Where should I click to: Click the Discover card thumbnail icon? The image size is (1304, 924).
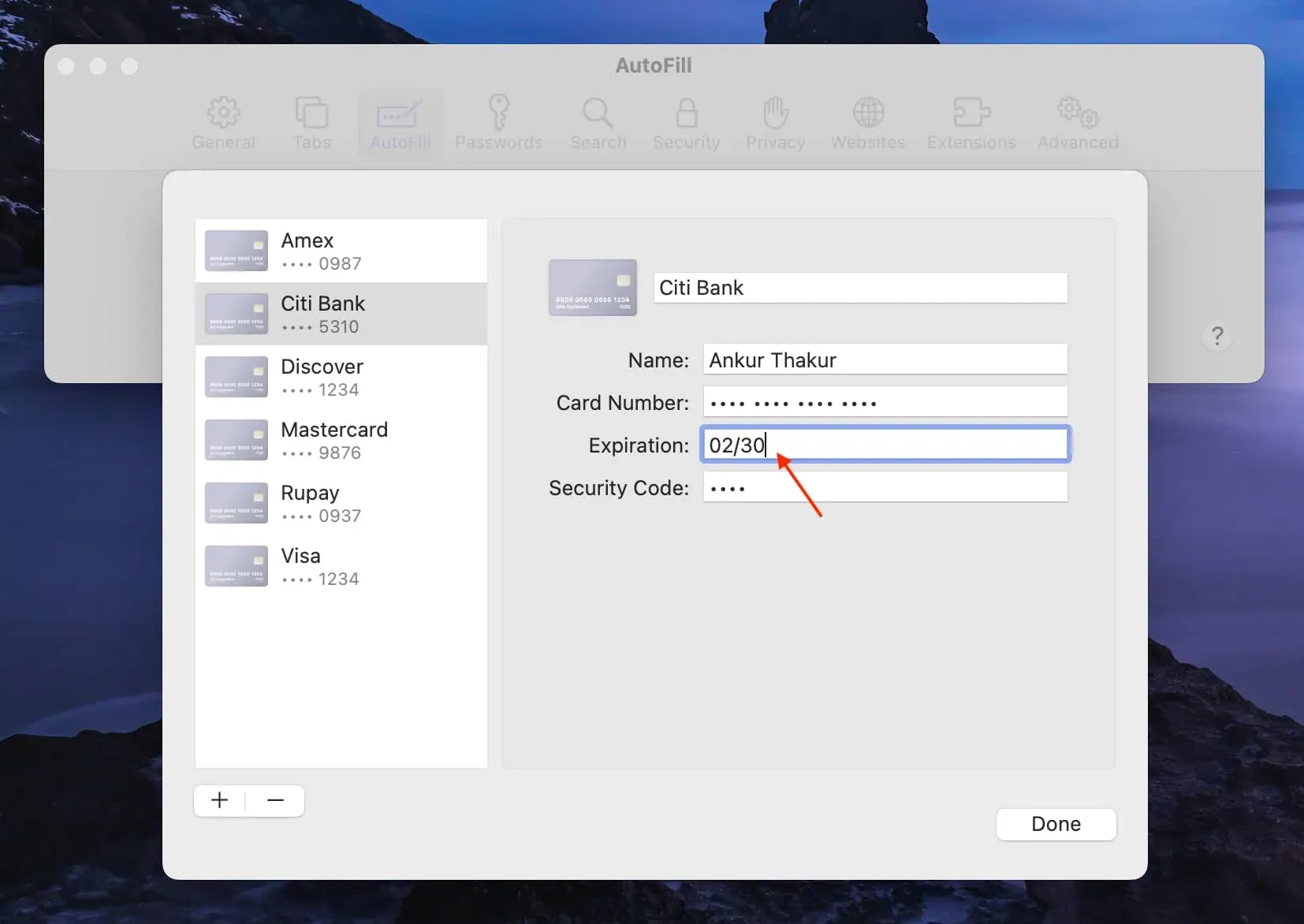tap(237, 377)
